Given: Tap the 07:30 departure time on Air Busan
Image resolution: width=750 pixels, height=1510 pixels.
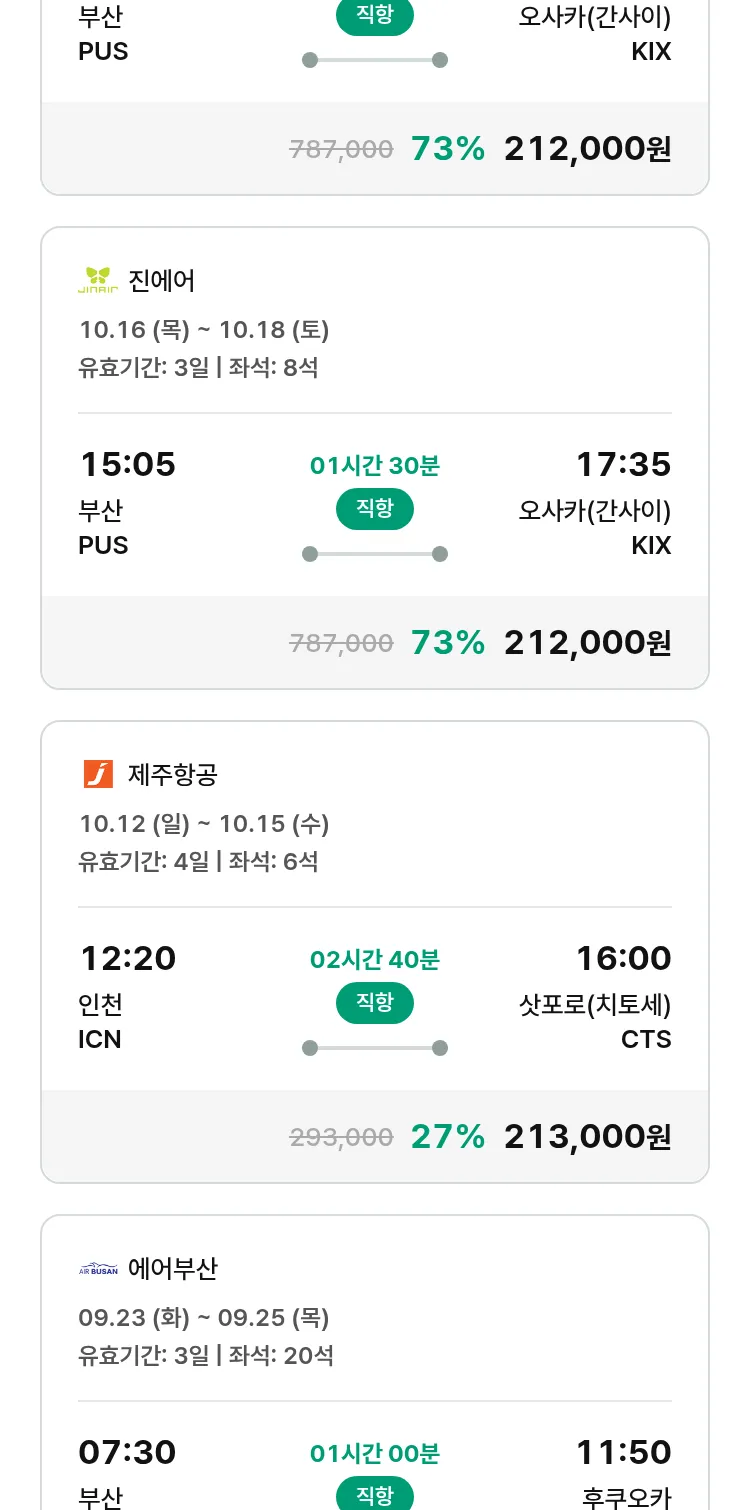Looking at the screenshot, I should [x=127, y=1452].
